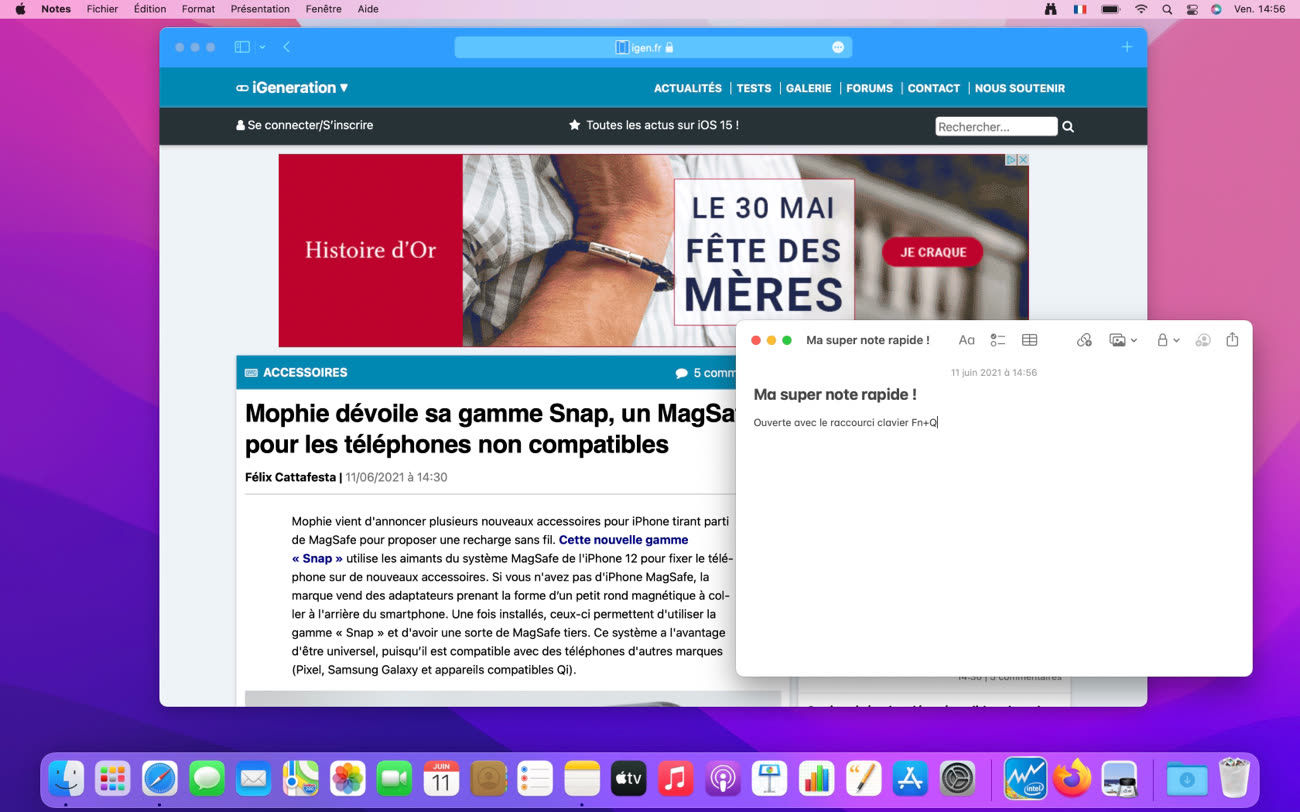Insert a table in the quick note
Screen dimensions: 1300x812
tap(1029, 340)
